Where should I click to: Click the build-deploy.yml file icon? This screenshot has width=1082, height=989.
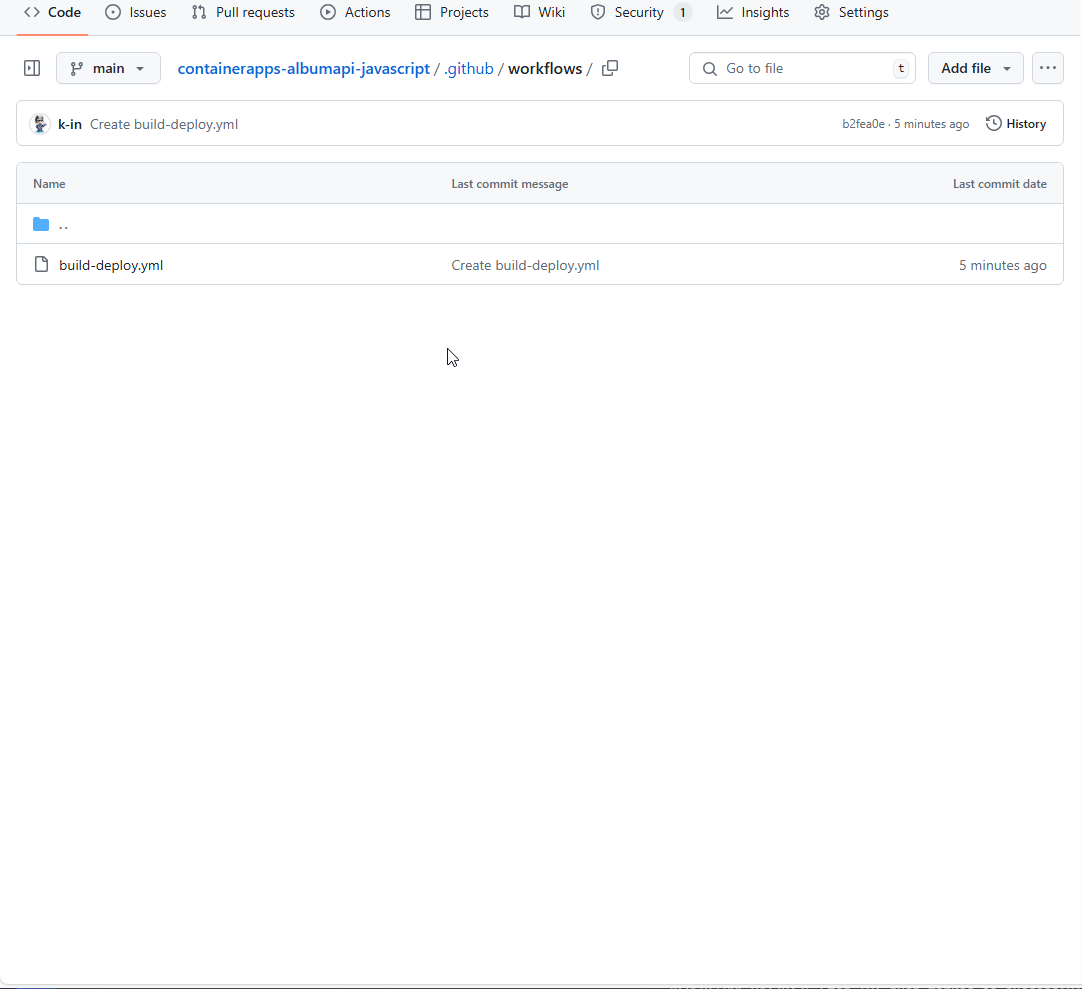[x=41, y=265]
